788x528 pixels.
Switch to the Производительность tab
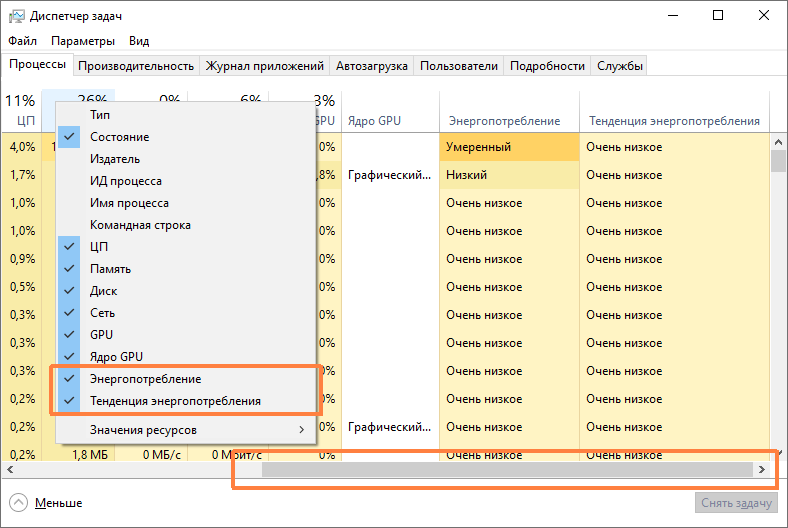[x=135, y=66]
